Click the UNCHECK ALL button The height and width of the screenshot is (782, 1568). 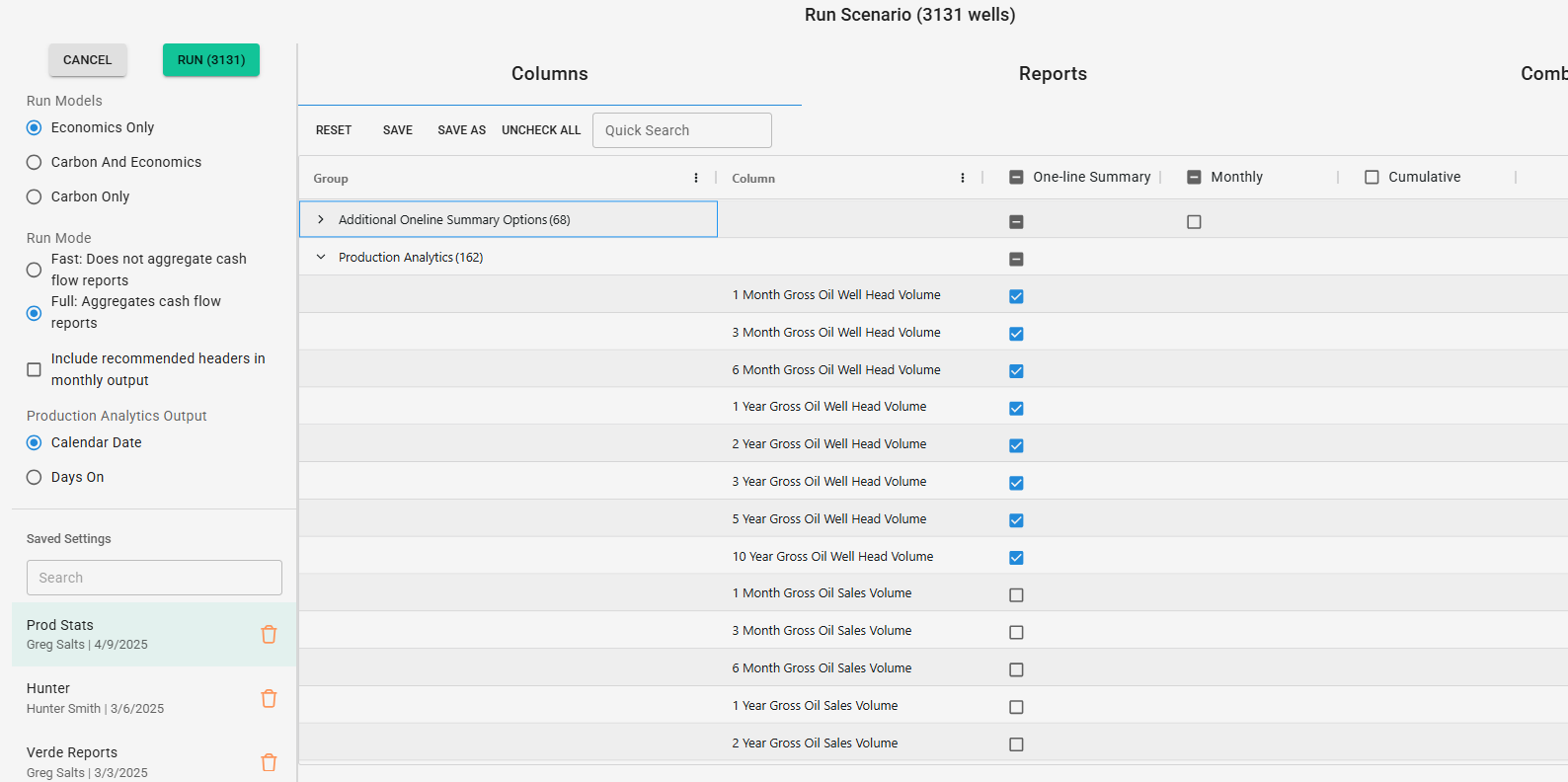(541, 130)
